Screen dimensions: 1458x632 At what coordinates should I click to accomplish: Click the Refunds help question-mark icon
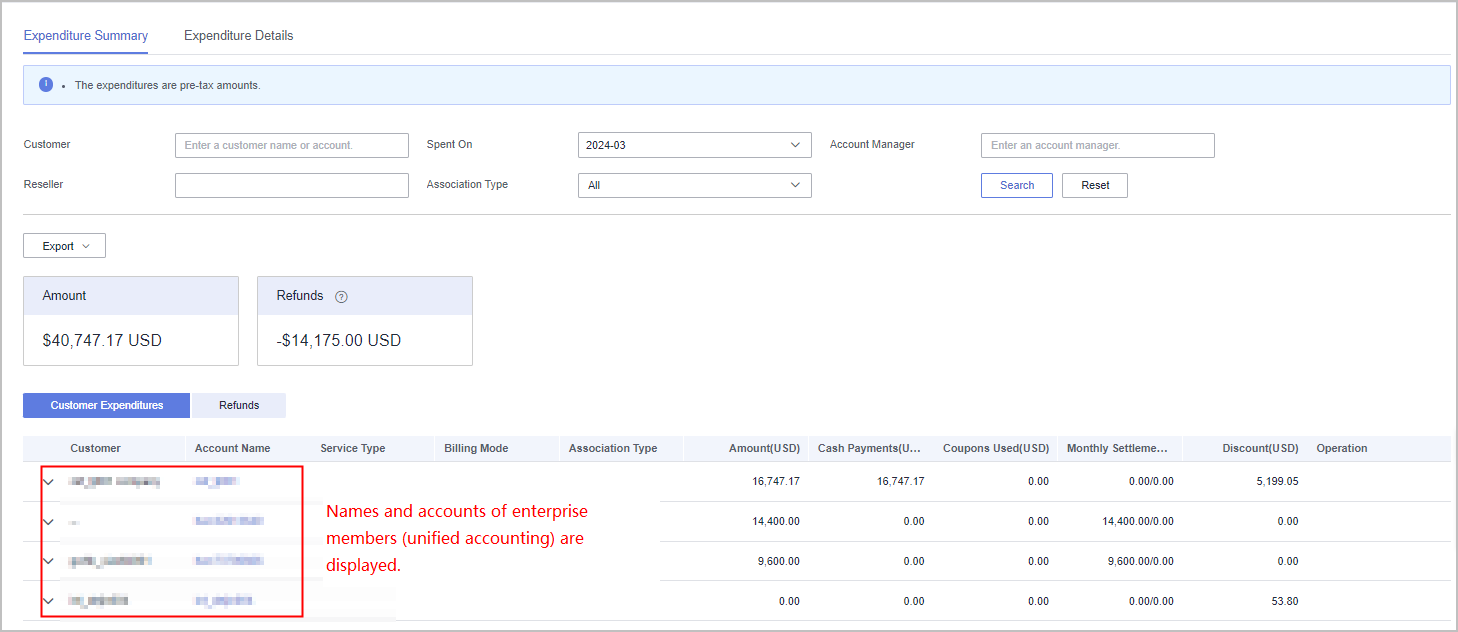pos(341,297)
